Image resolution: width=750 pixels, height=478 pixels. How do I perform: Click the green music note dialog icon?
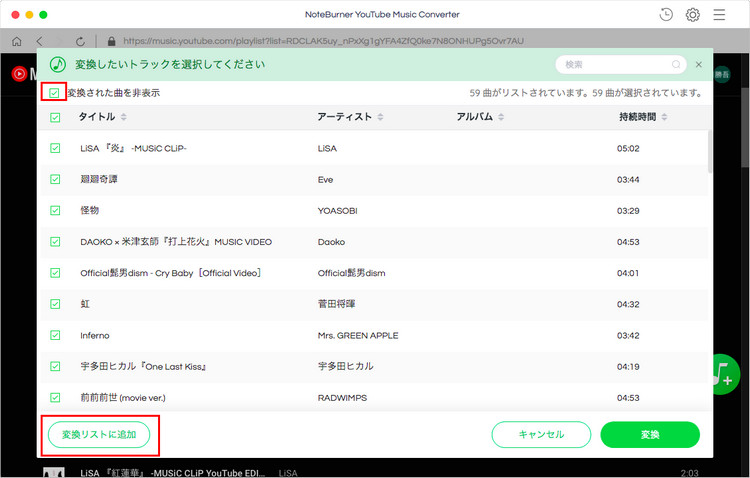coord(58,64)
